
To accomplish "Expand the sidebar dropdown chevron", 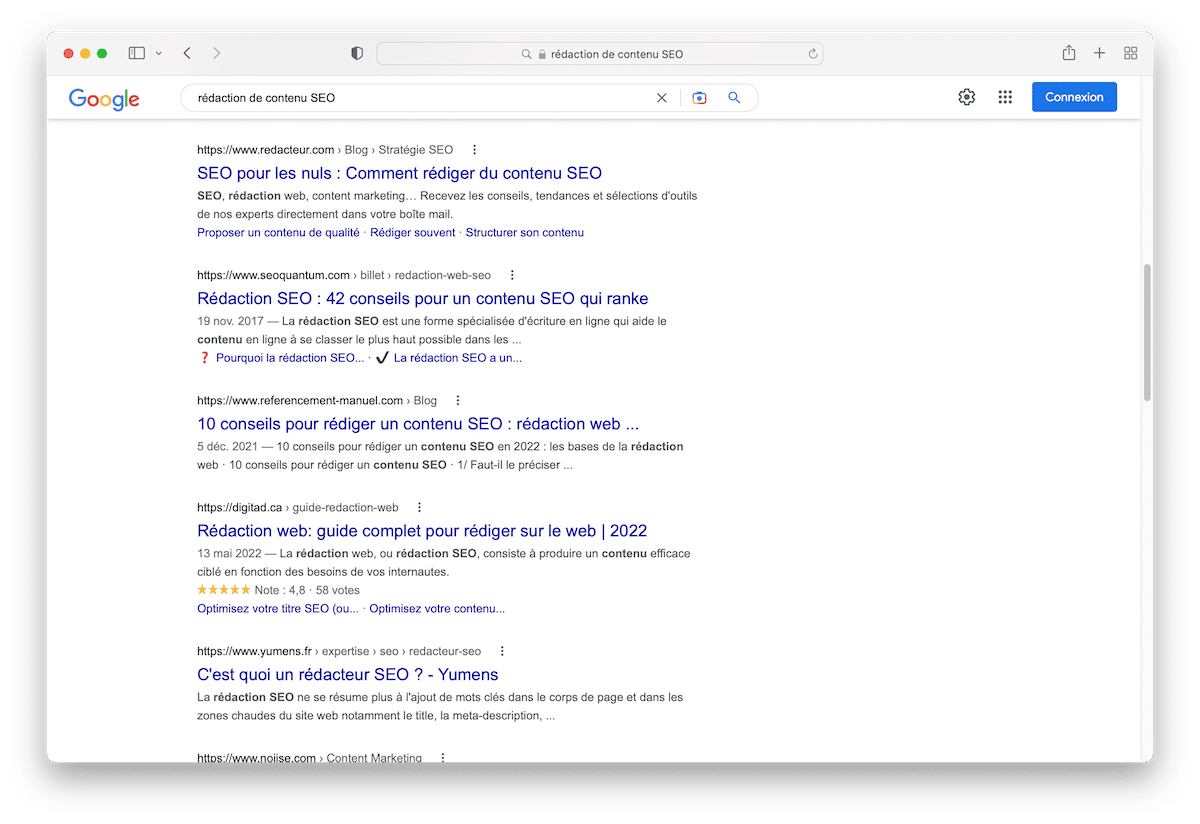I will click(x=159, y=54).
